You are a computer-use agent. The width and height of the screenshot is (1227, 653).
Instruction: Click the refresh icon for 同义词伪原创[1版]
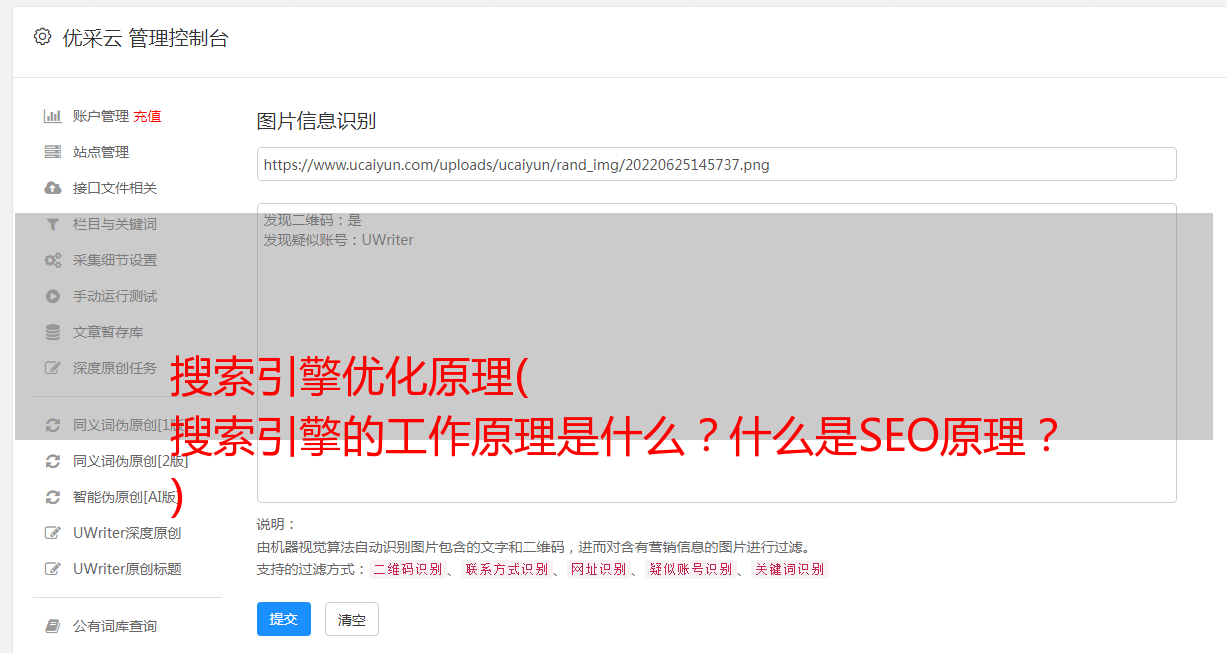tap(53, 425)
